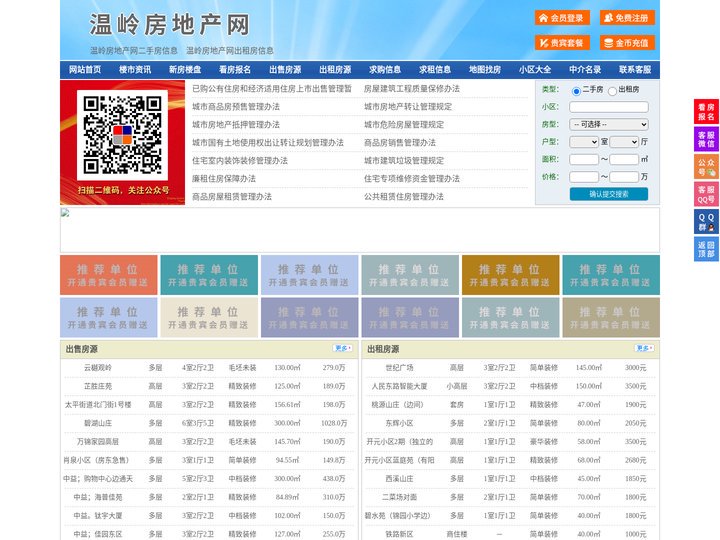Viewport: 720px width, 540px height.
Task: Open the 求租信息 navigation item
Action: [x=435, y=70]
